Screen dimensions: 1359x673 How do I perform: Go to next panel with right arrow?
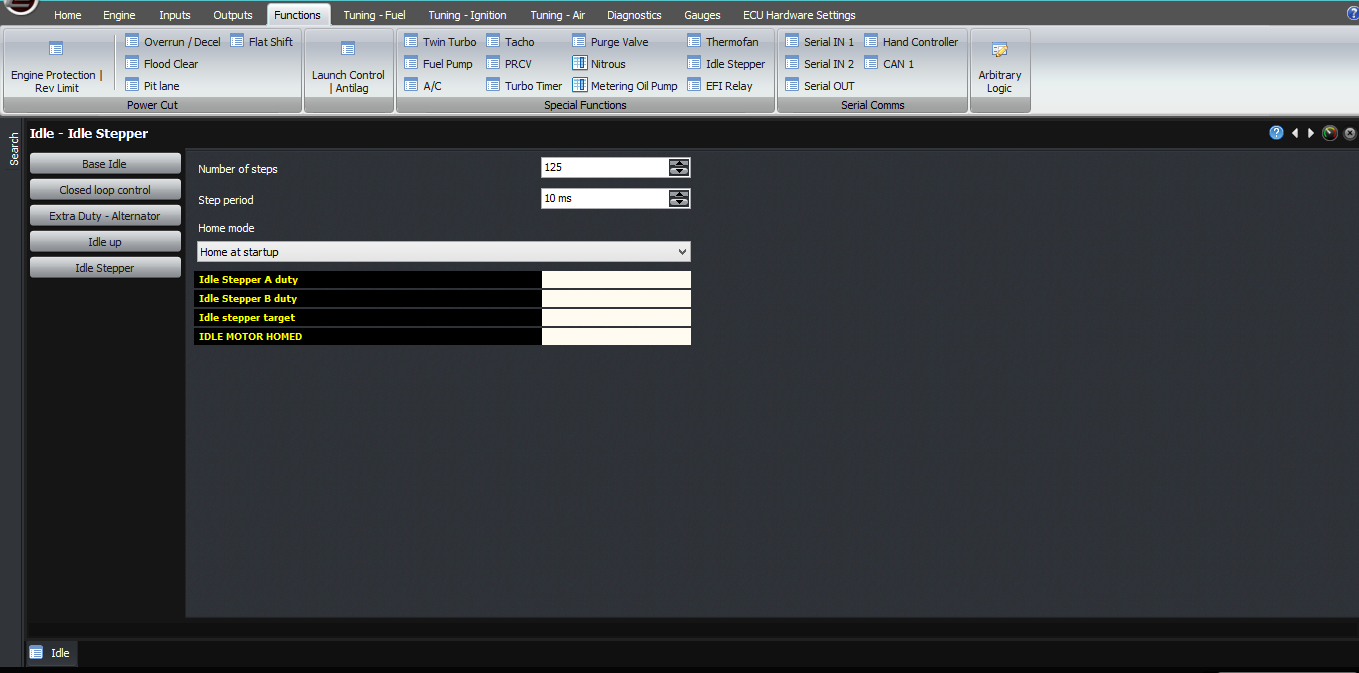tap(1311, 133)
